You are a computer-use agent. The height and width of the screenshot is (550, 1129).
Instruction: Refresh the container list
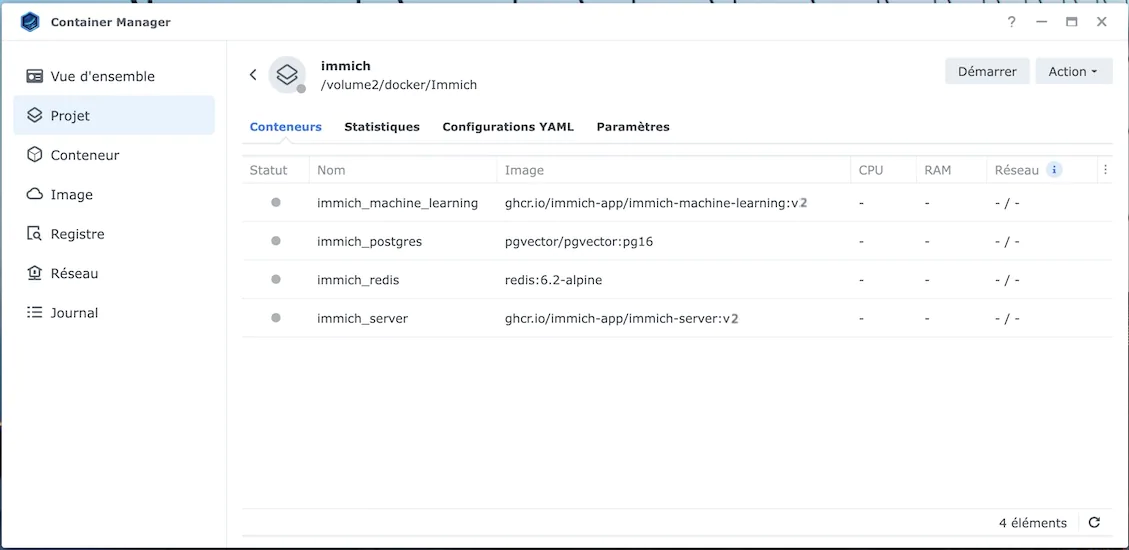1094,523
